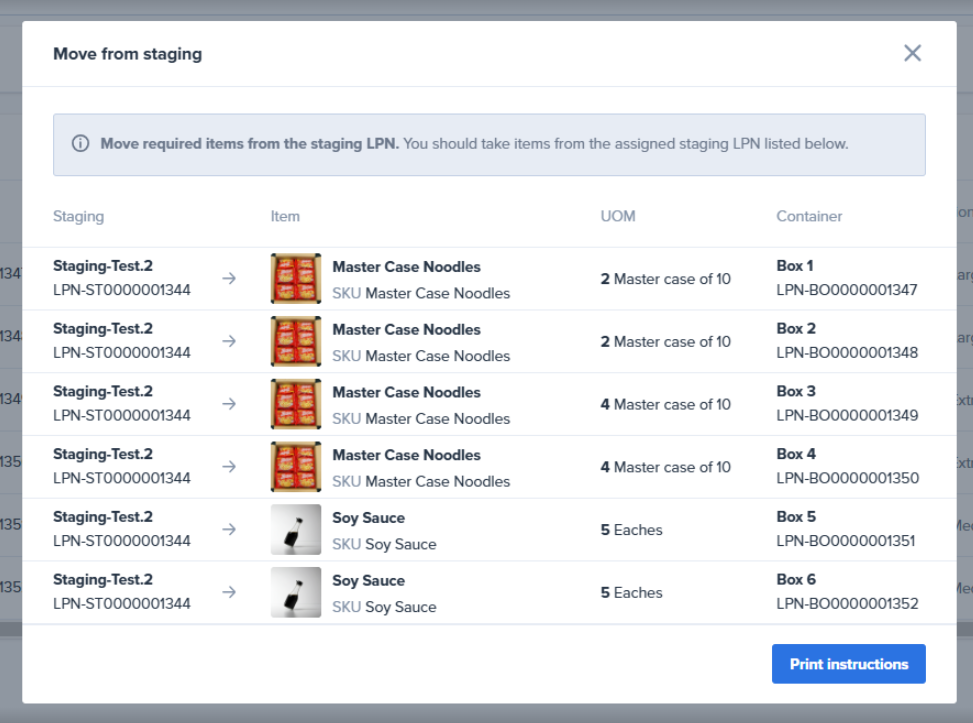Open the Soy Sauce thumbnail for Box 5
Image resolution: width=973 pixels, height=723 pixels.
pos(296,529)
